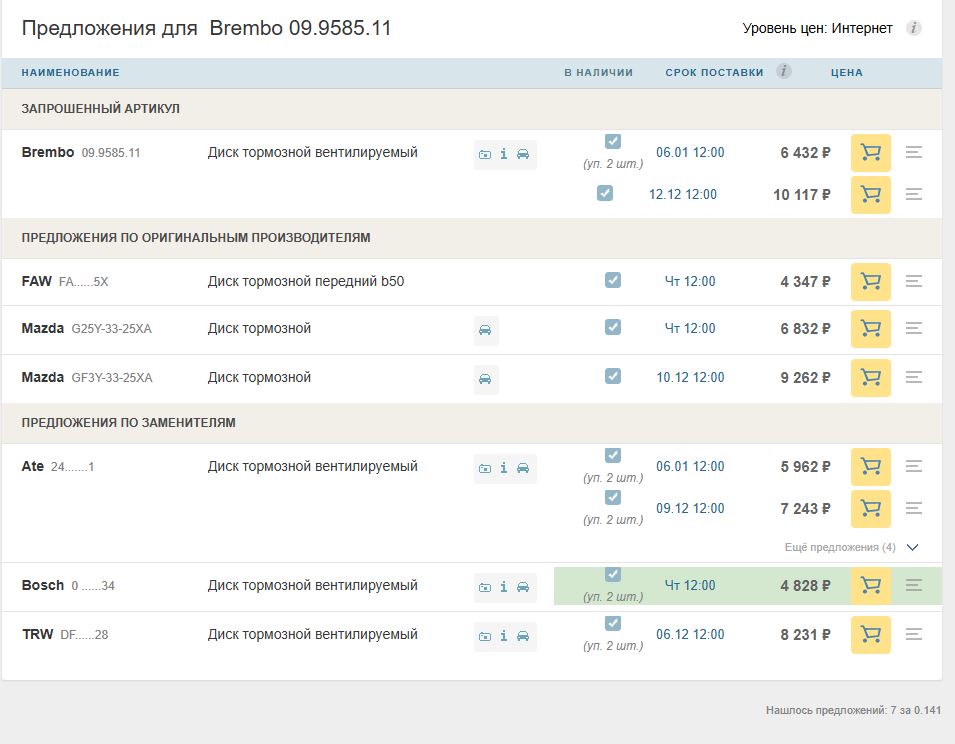Open Ещё предложения (4) link
955x744 pixels.
coord(840,547)
